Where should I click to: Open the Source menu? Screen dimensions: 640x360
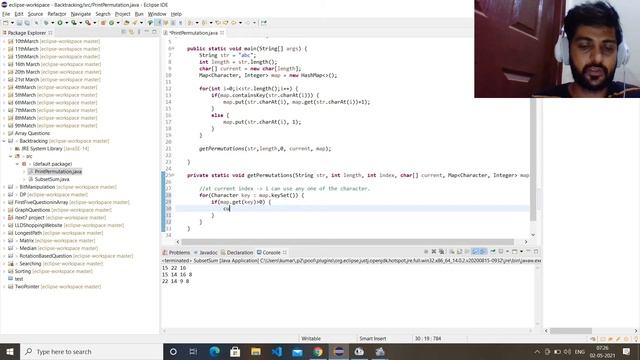pos(35,14)
